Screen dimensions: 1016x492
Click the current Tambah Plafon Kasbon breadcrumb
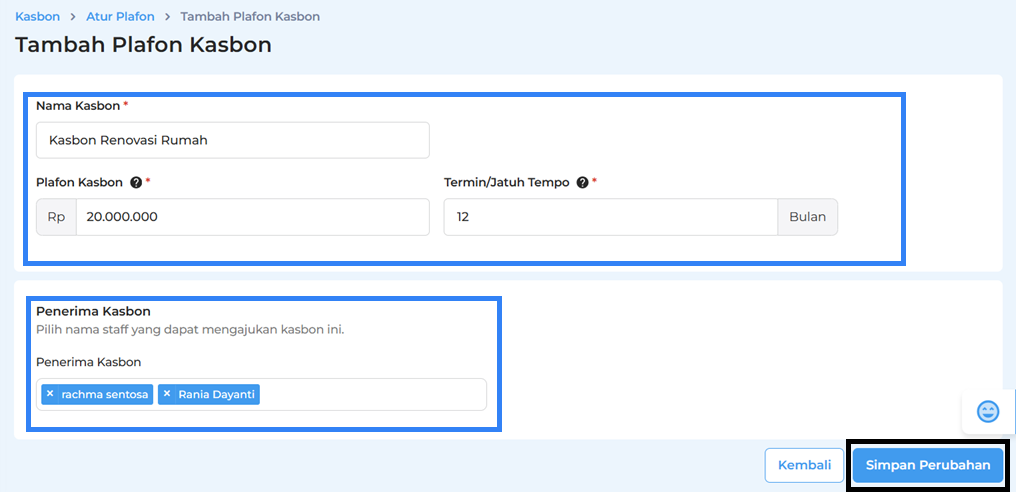coord(250,17)
